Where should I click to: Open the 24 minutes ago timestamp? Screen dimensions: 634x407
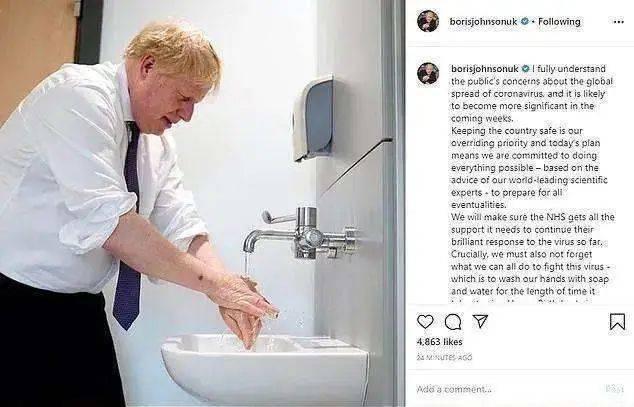444,358
